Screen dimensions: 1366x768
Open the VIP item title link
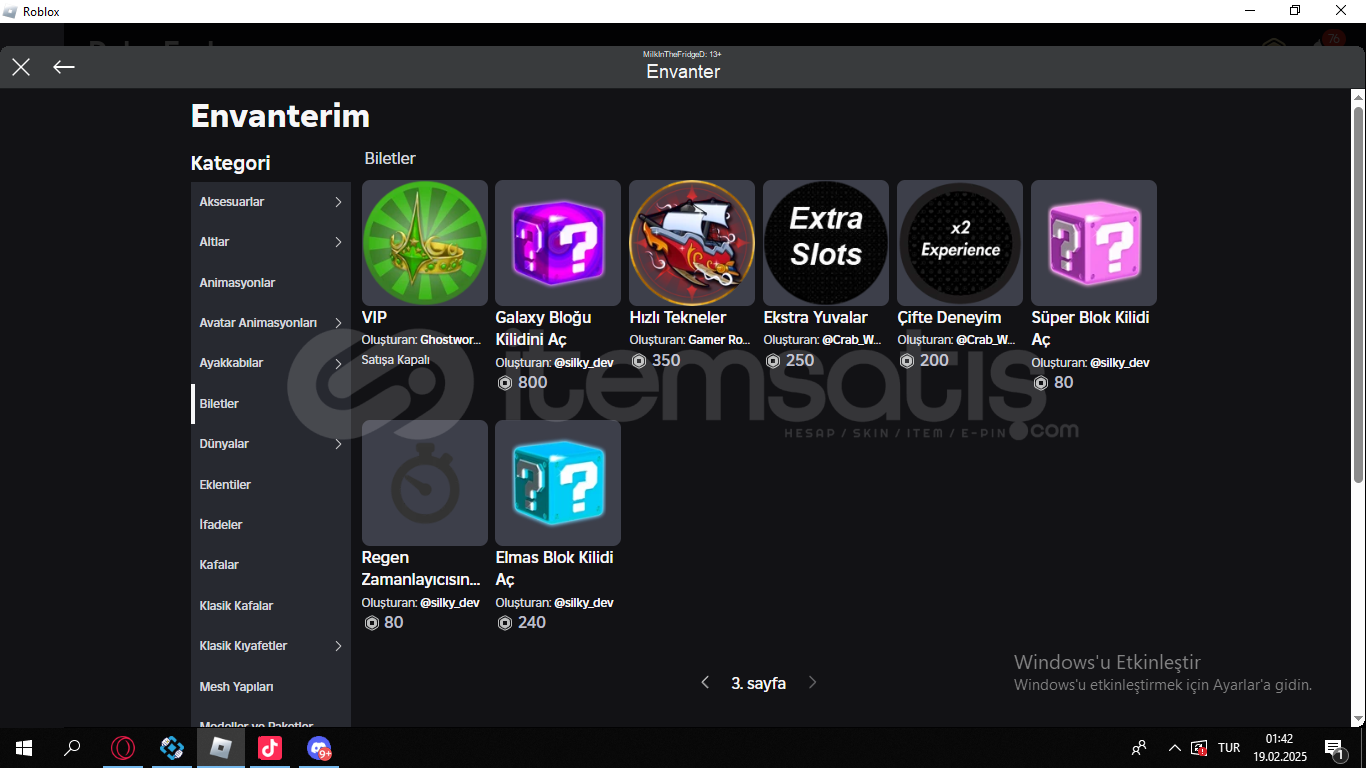coord(374,317)
